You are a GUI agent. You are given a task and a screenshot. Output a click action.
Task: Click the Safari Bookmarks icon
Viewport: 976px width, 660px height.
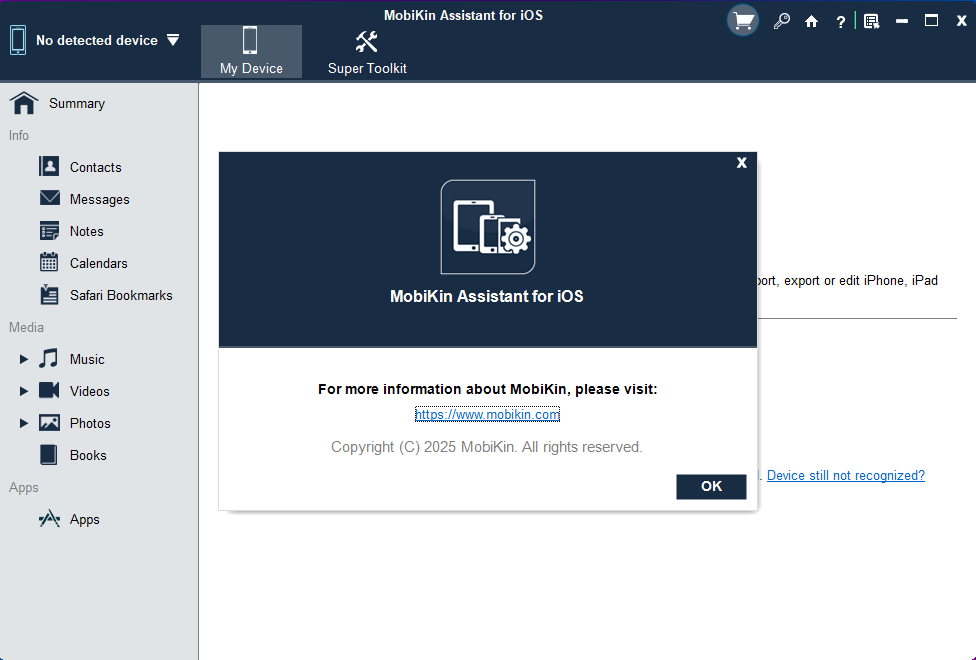pos(49,295)
